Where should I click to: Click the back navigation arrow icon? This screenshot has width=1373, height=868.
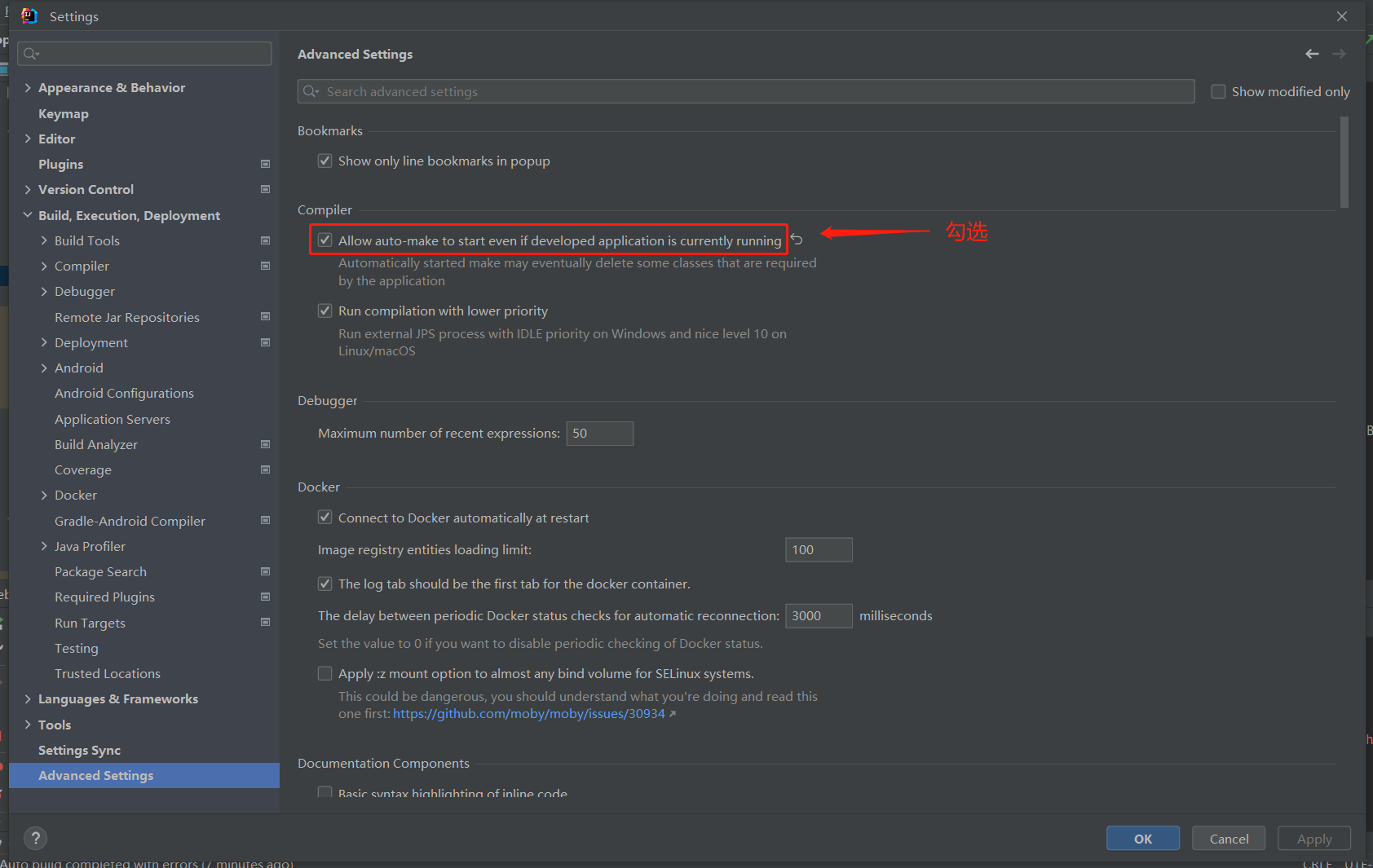pos(1312,54)
